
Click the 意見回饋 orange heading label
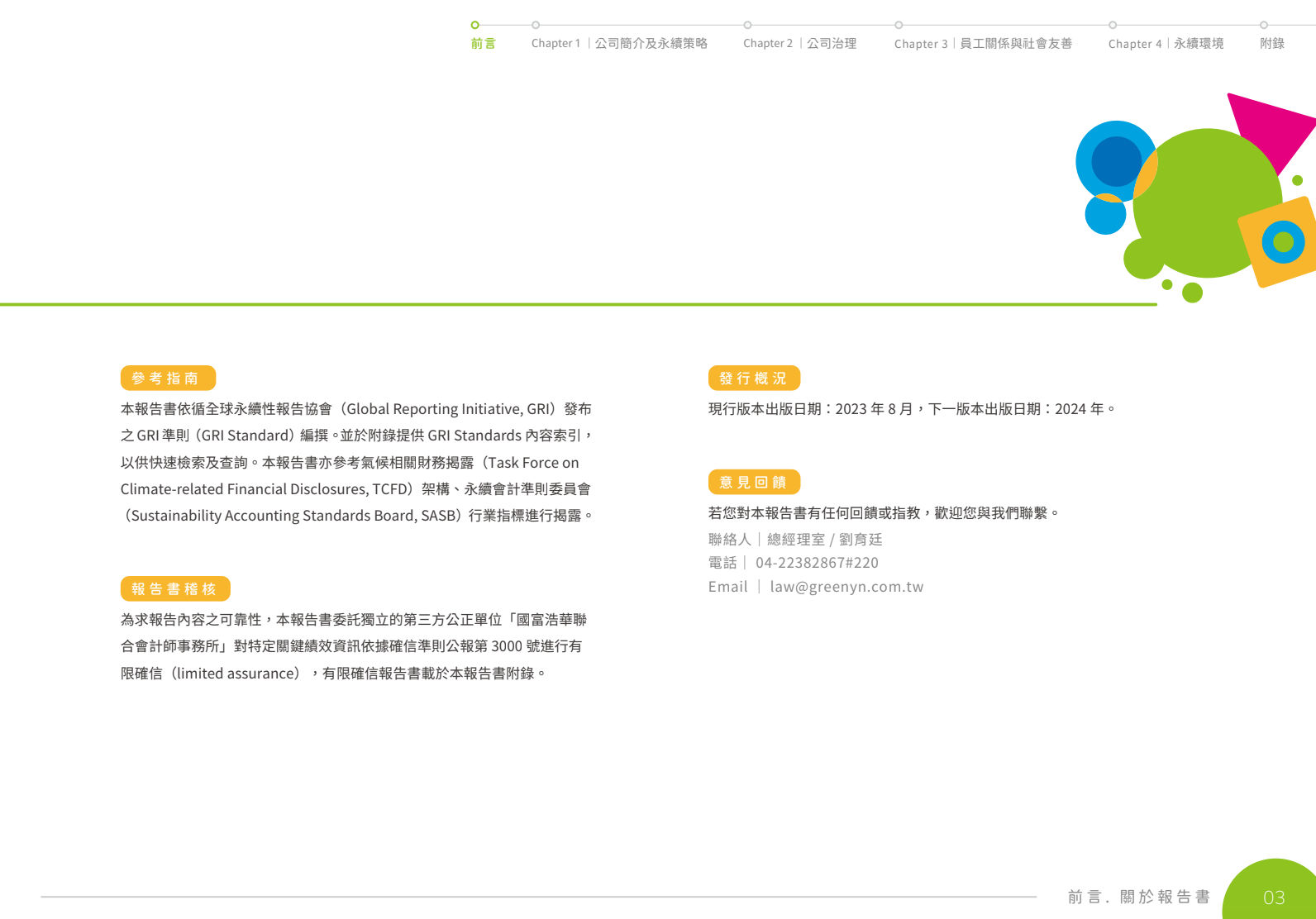pos(754,482)
